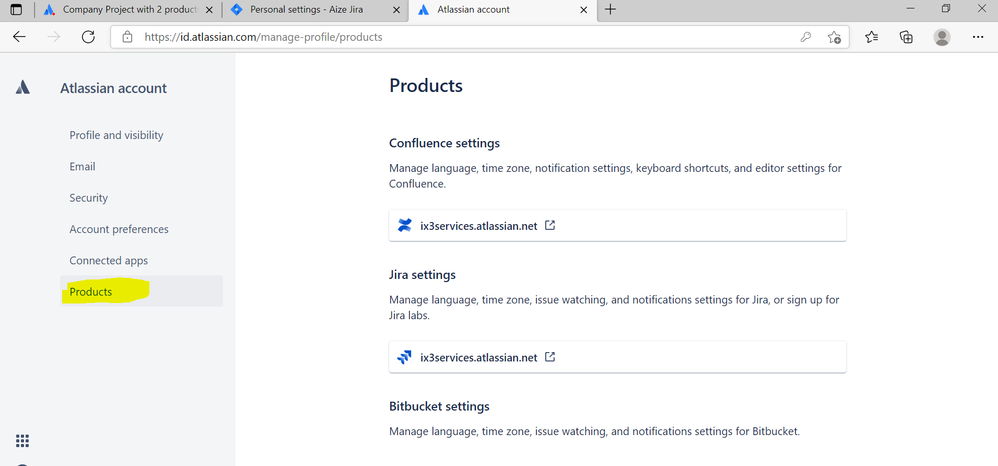
Task: Close the Atlassian account tab
Action: (584, 10)
